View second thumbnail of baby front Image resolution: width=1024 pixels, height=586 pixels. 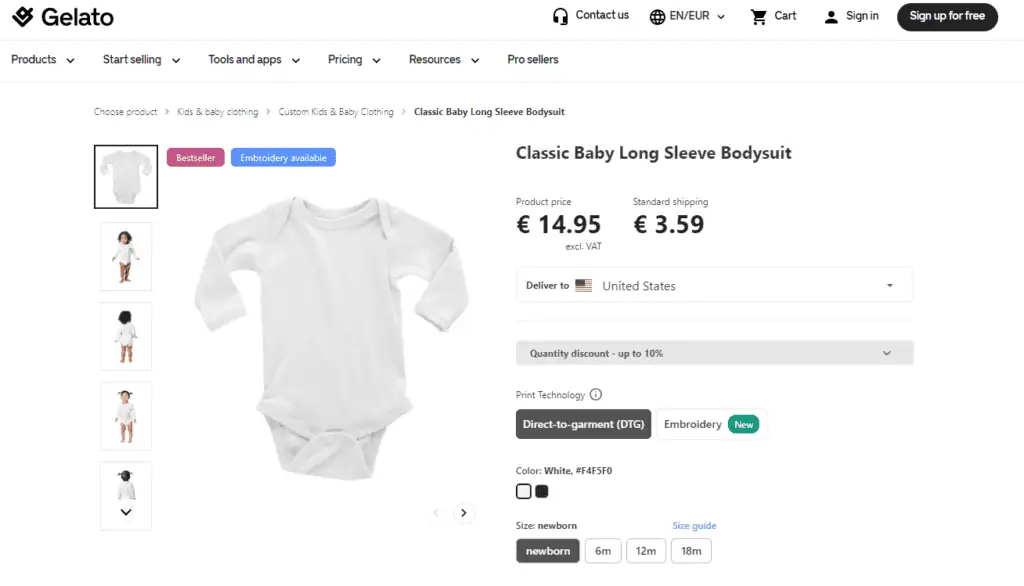tap(126, 257)
